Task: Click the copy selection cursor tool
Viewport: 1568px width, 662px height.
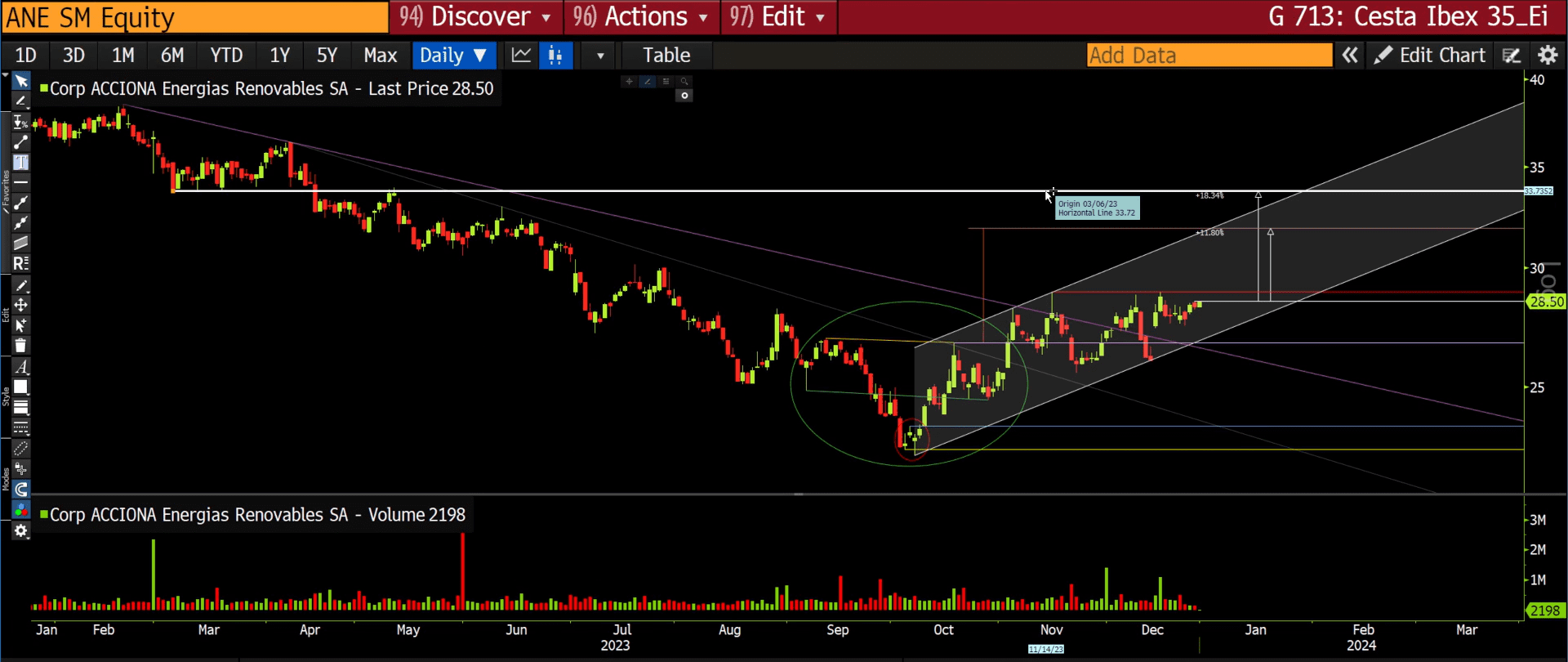Action: click(x=21, y=325)
